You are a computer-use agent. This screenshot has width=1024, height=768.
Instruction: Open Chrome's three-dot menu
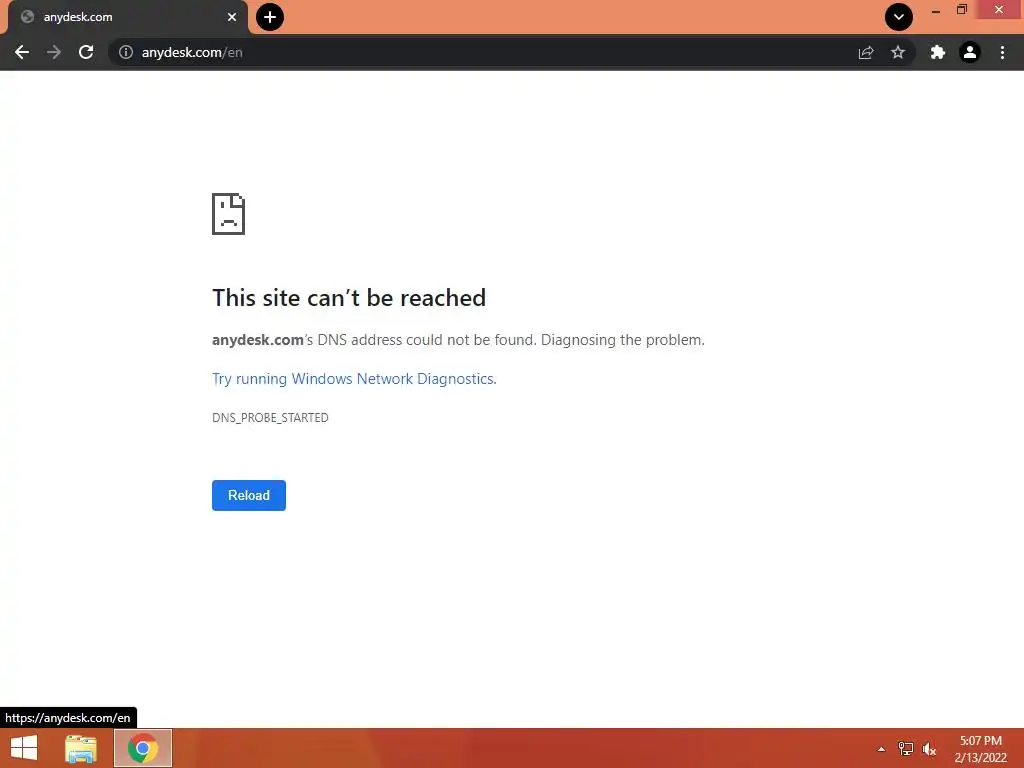(x=1002, y=52)
